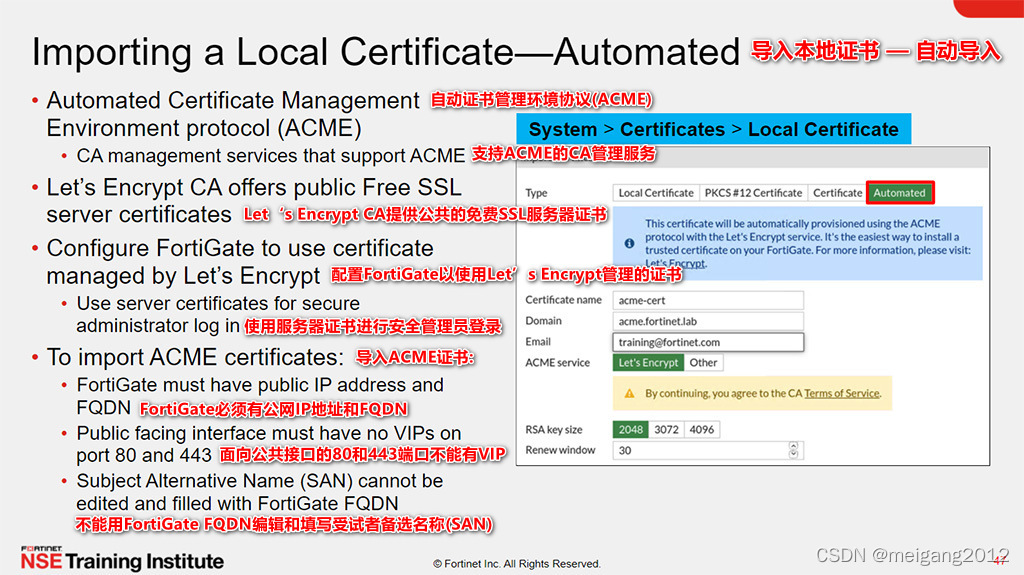This screenshot has width=1024, height=575.
Task: Open the Let's Encrypt info link
Action: pos(675,263)
